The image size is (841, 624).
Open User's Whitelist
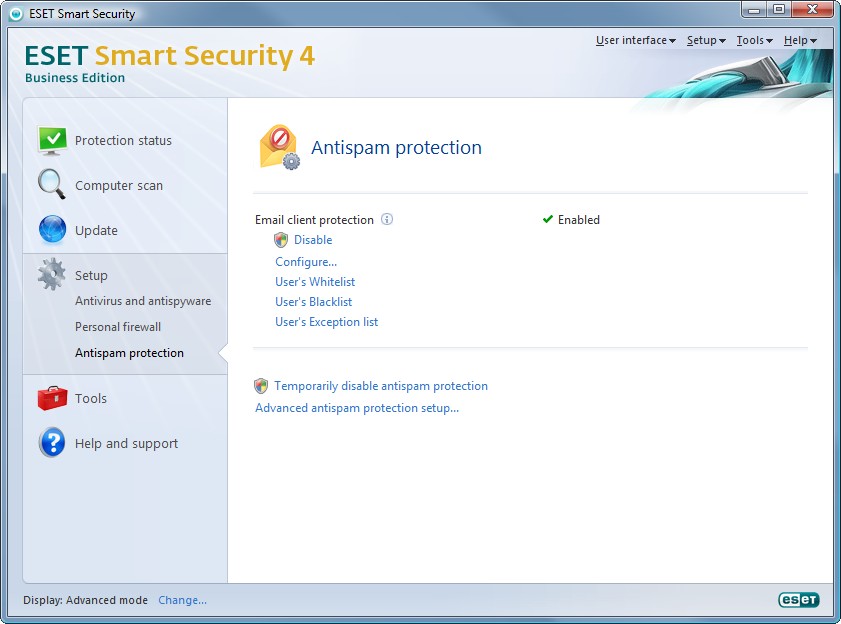point(315,282)
